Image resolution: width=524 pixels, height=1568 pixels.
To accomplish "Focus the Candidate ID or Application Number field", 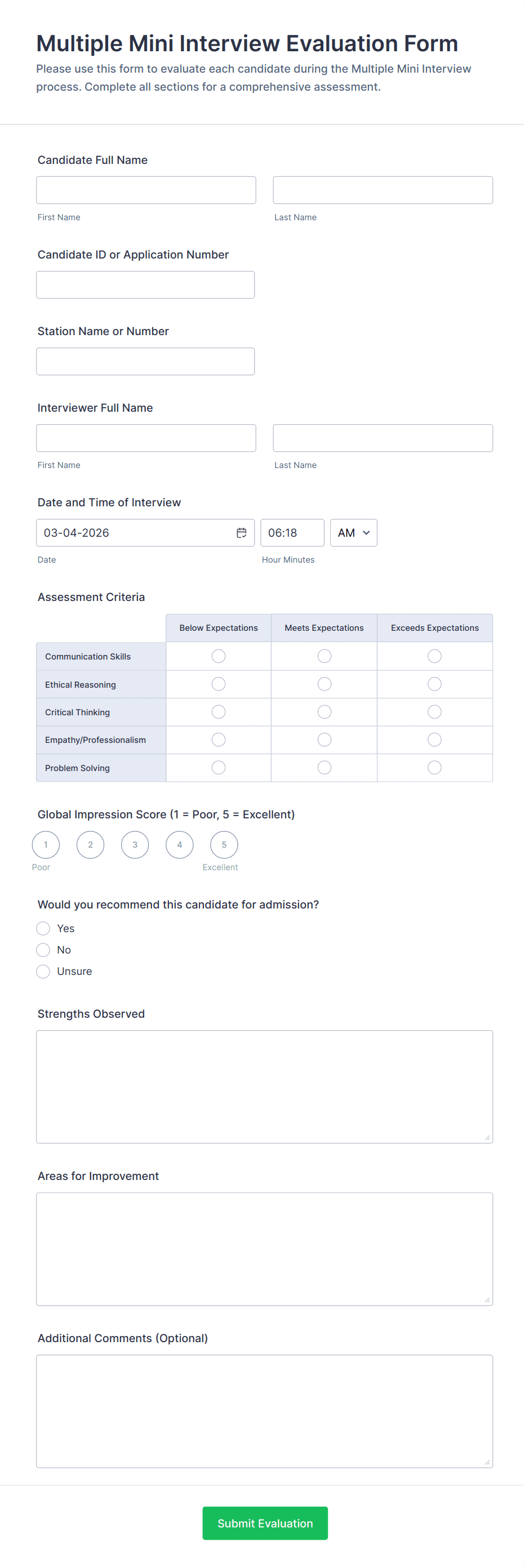I will pyautogui.click(x=145, y=285).
